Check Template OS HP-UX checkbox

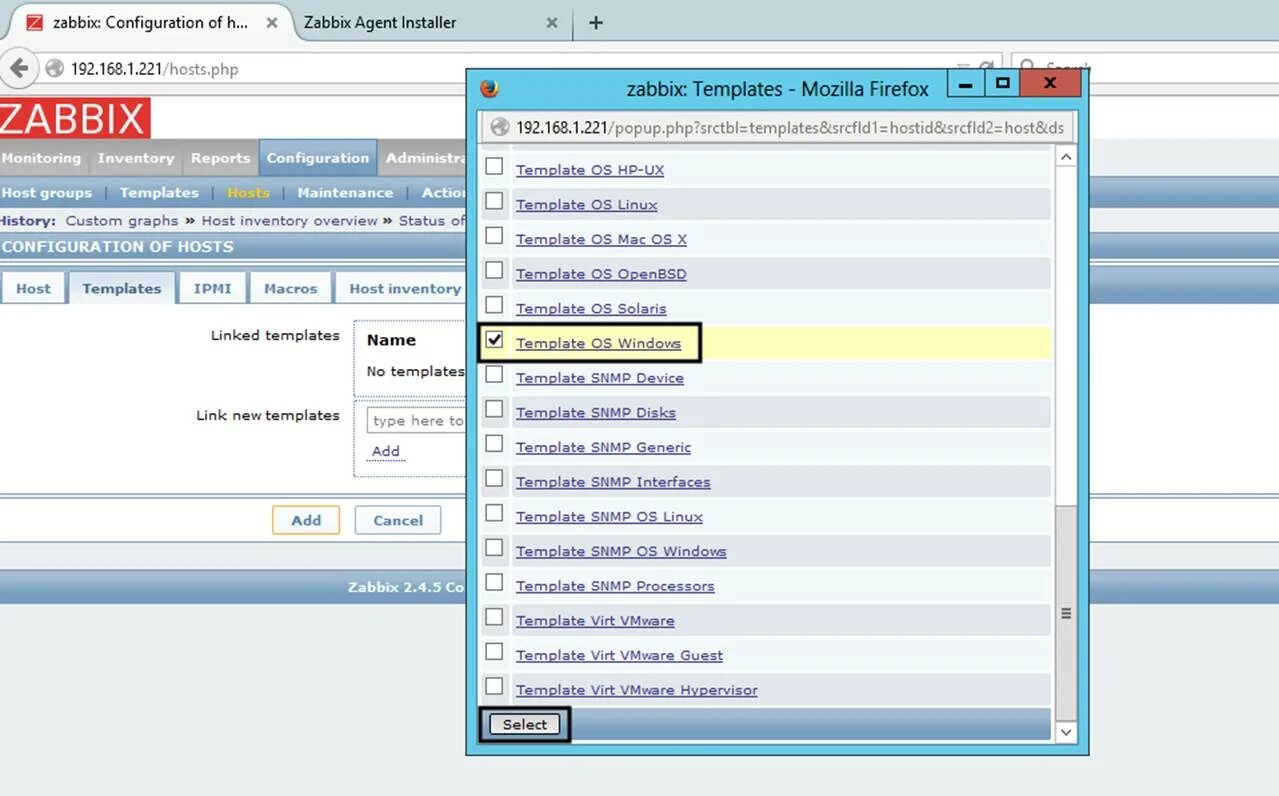(x=494, y=167)
